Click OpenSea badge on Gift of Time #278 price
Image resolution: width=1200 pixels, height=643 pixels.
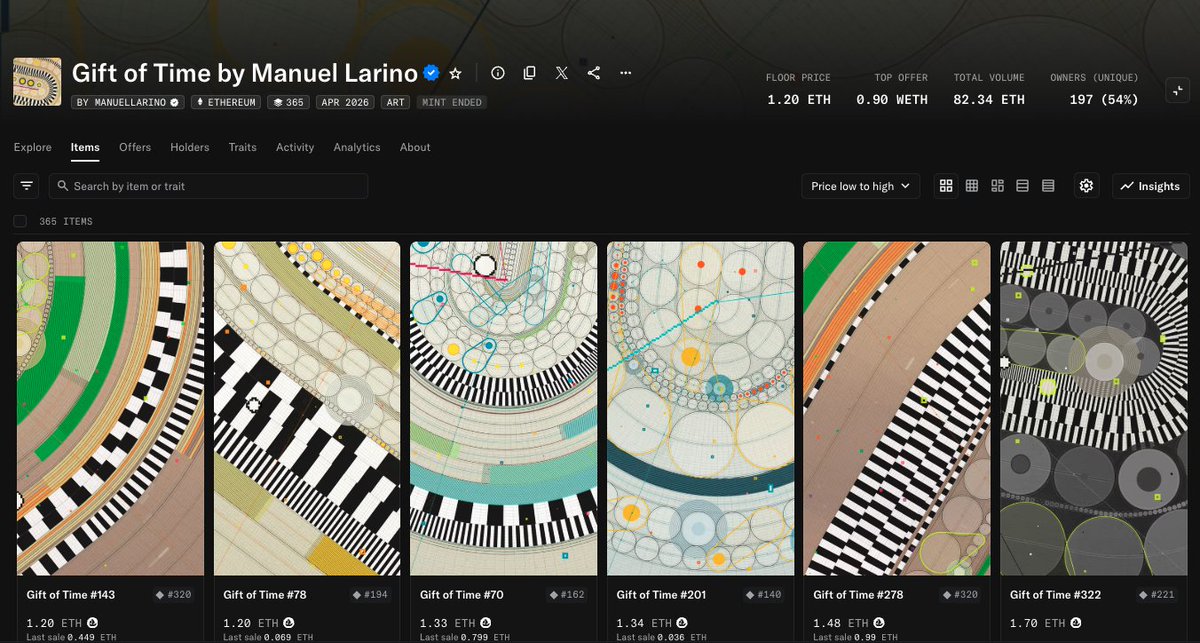tap(881, 623)
